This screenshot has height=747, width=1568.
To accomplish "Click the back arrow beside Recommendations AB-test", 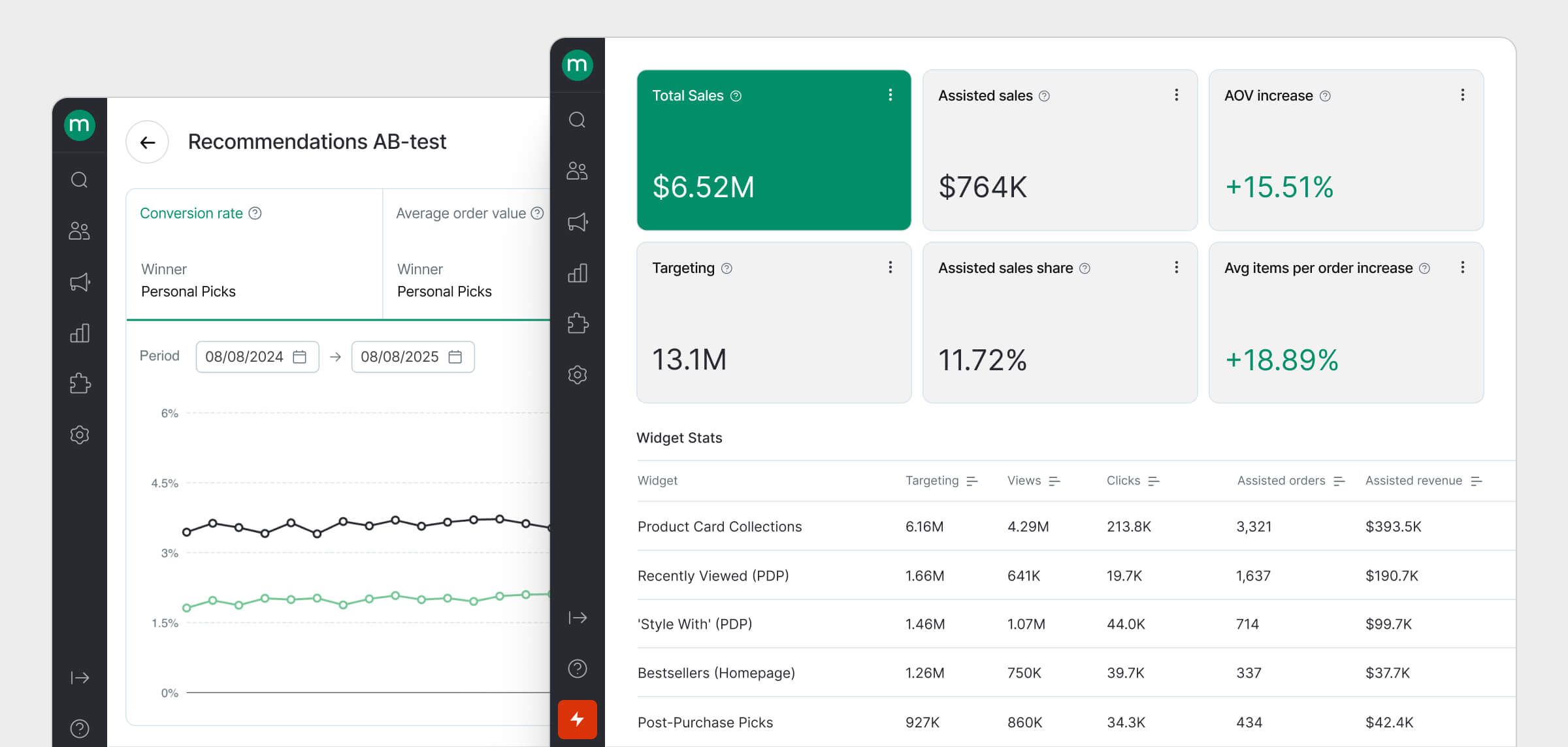I will pyautogui.click(x=148, y=142).
